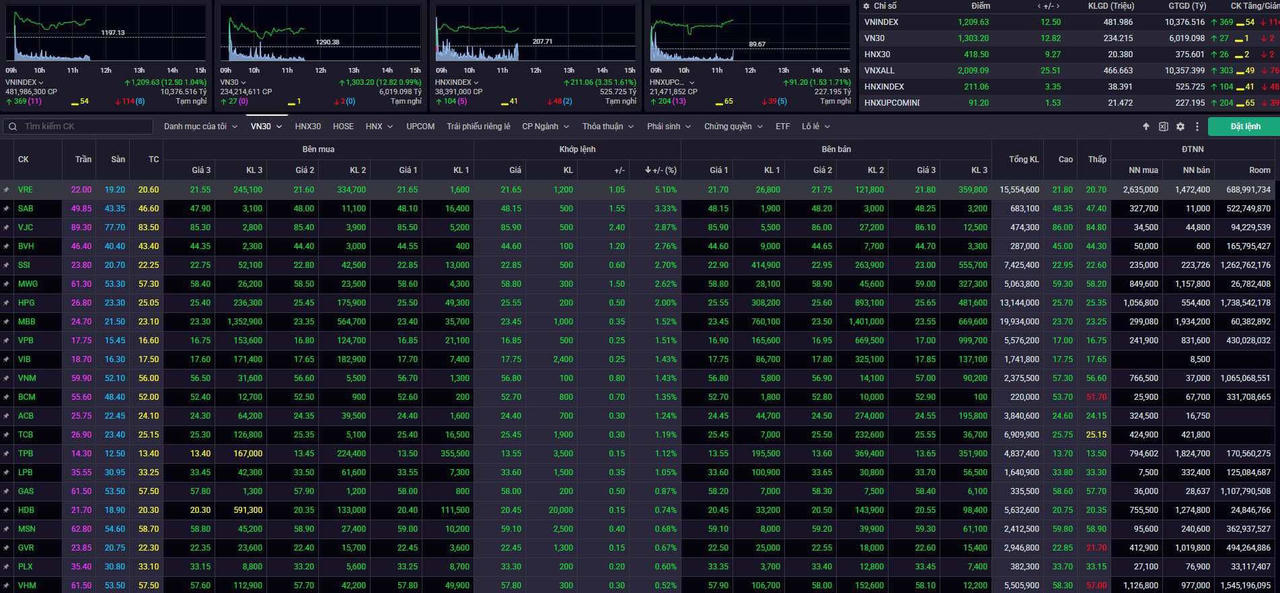
Task: Pin the HPG stock row
Action: (6, 303)
